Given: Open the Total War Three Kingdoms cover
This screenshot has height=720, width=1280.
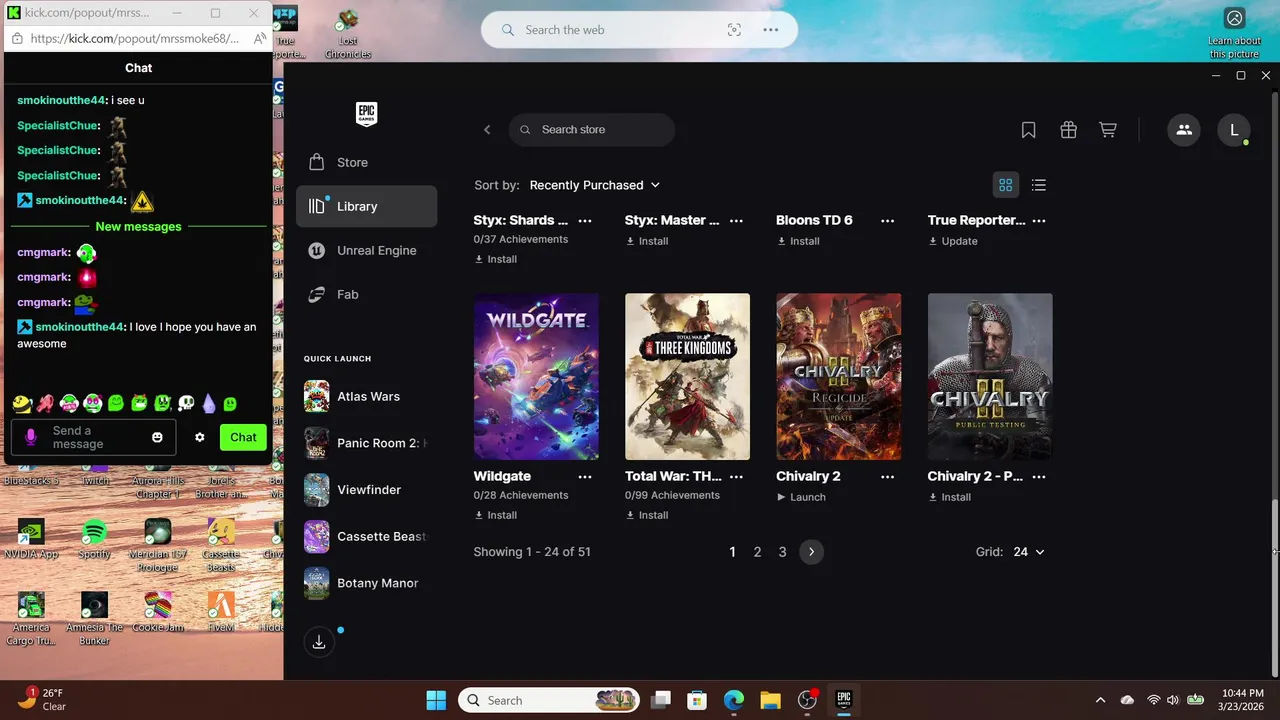Looking at the screenshot, I should (687, 376).
